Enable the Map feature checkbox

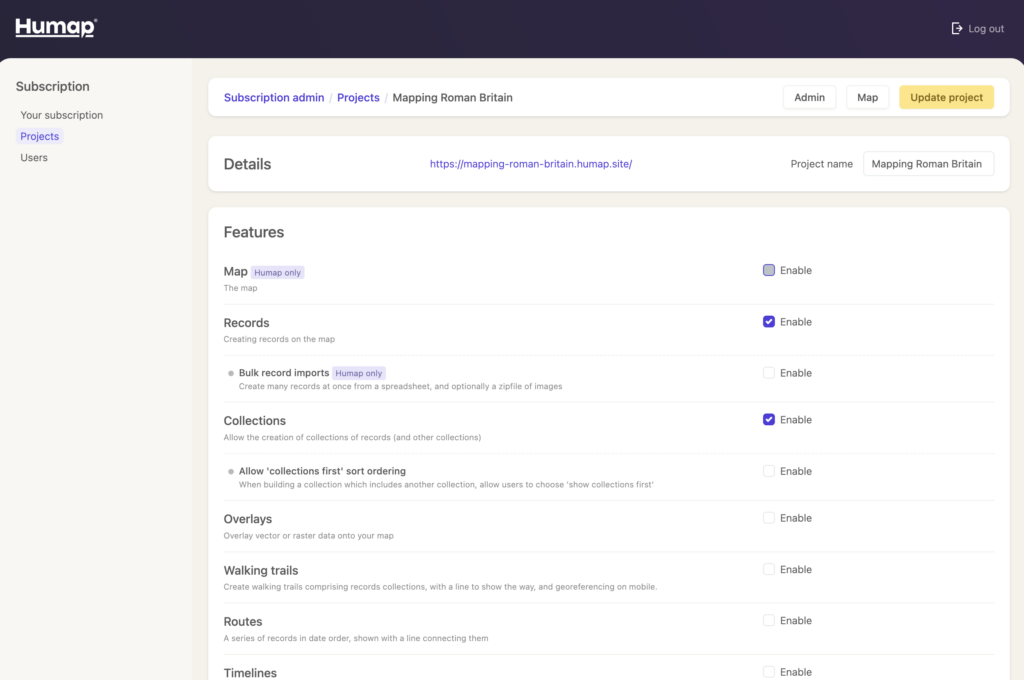pos(769,270)
